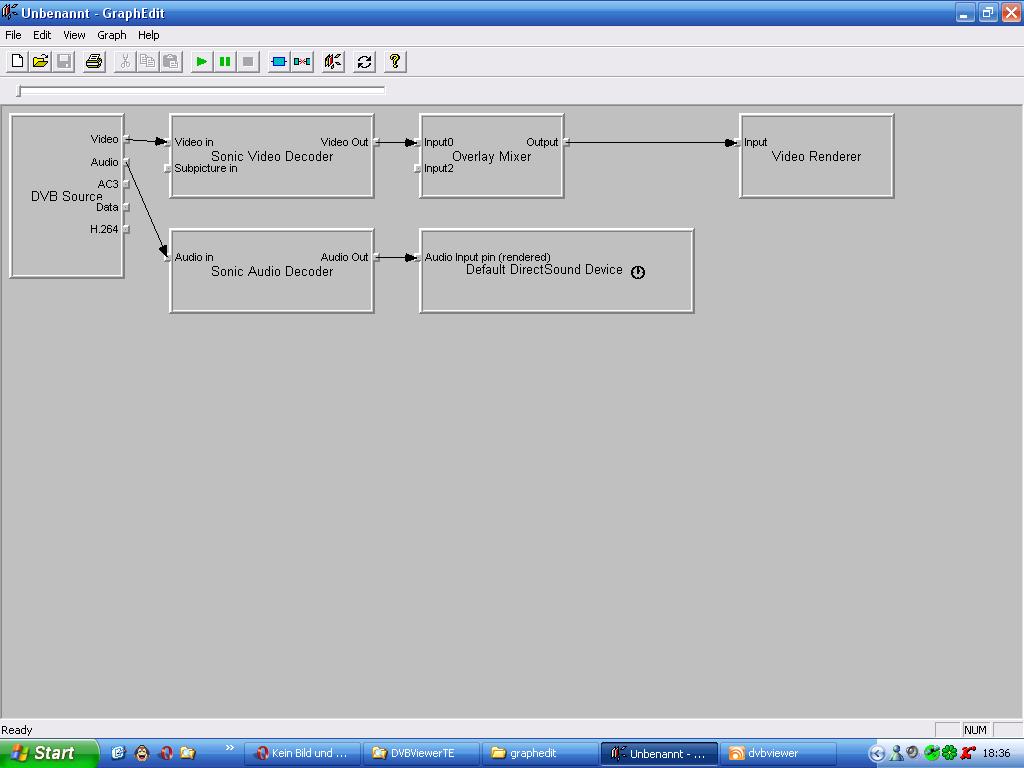This screenshot has width=1024, height=768.
Task: Click the Output pin on Overlay Mixer
Action: (x=566, y=142)
